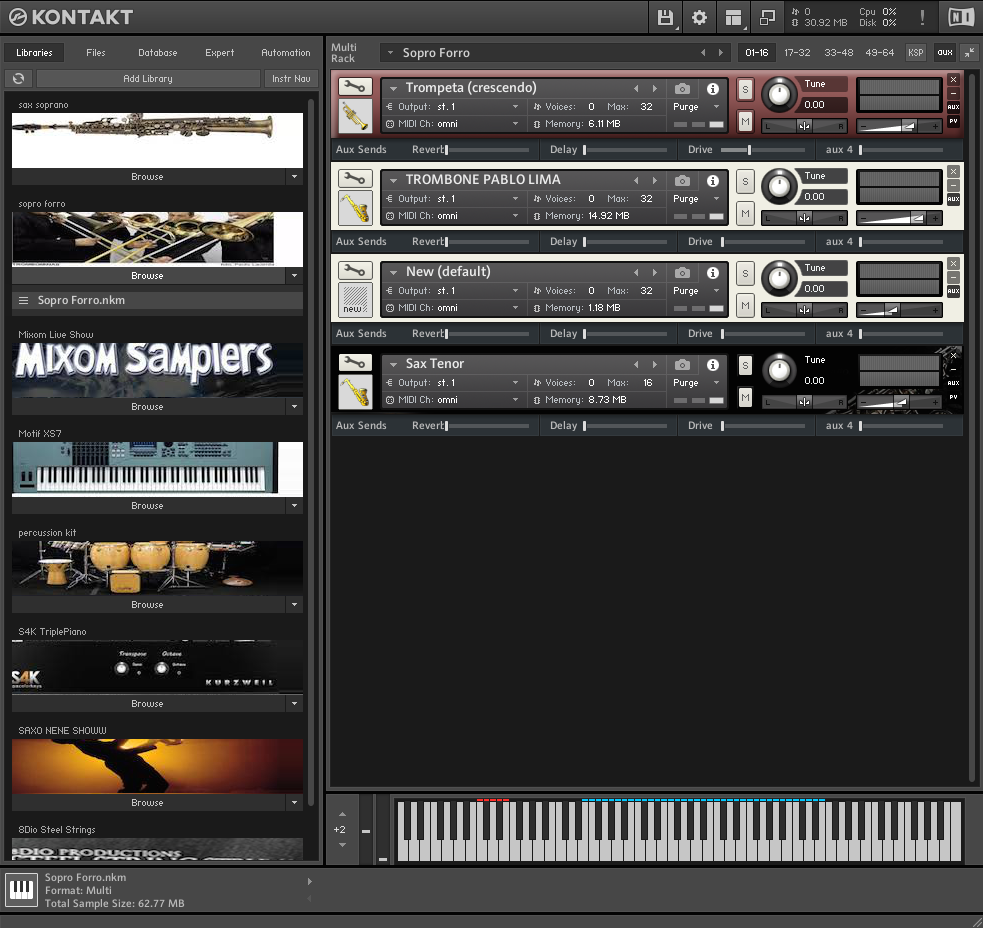The height and width of the screenshot is (928, 983).
Task: Minimize the rack view collapse icon
Action: pos(969,53)
